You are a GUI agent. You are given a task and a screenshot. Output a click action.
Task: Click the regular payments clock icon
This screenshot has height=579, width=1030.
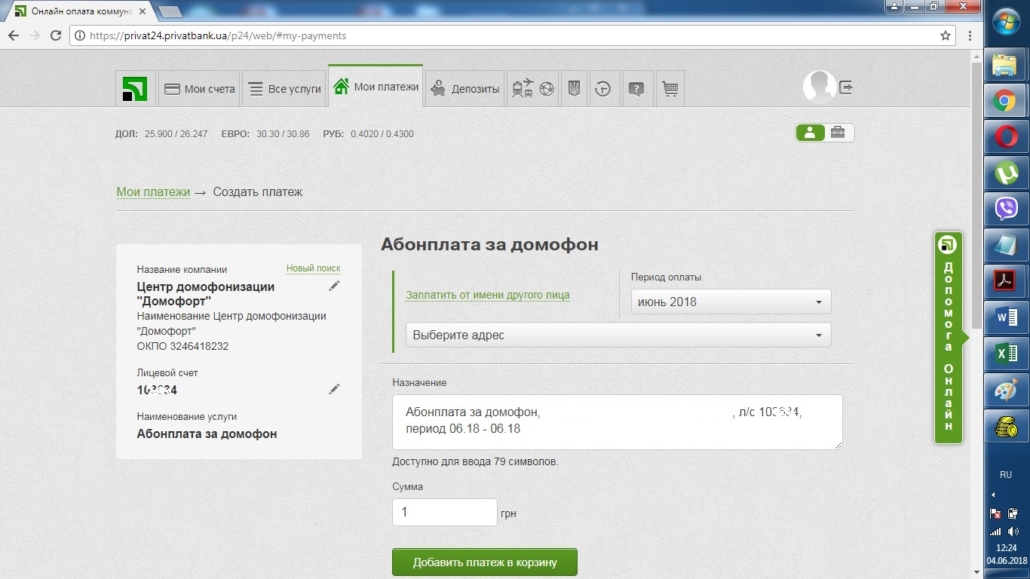coord(603,88)
